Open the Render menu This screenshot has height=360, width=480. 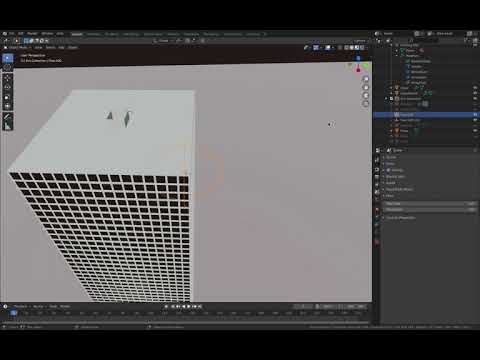[32, 34]
